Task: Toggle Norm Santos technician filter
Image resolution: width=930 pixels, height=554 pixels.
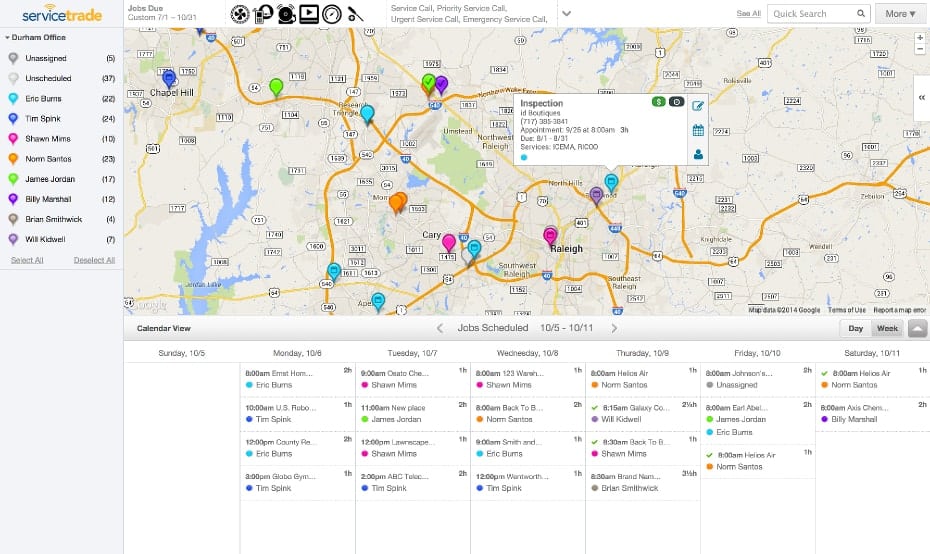Action: 60,158
